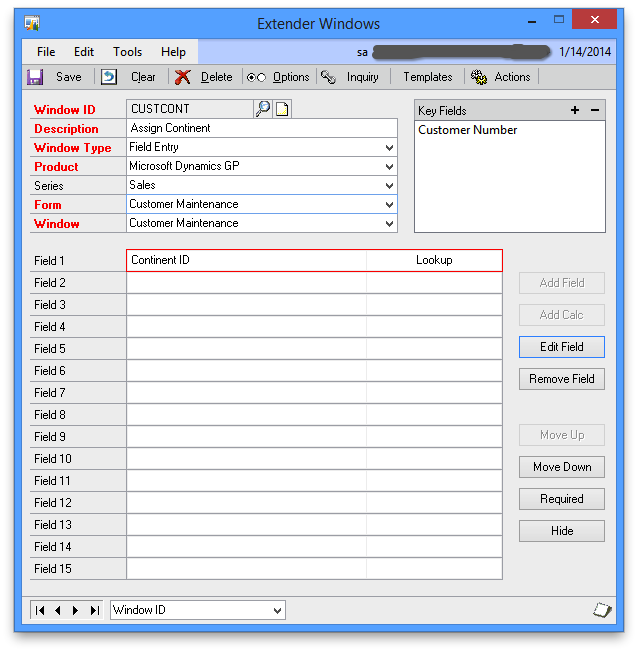638x652 pixels.
Task: Click the Actions gears icon
Action: (479, 77)
